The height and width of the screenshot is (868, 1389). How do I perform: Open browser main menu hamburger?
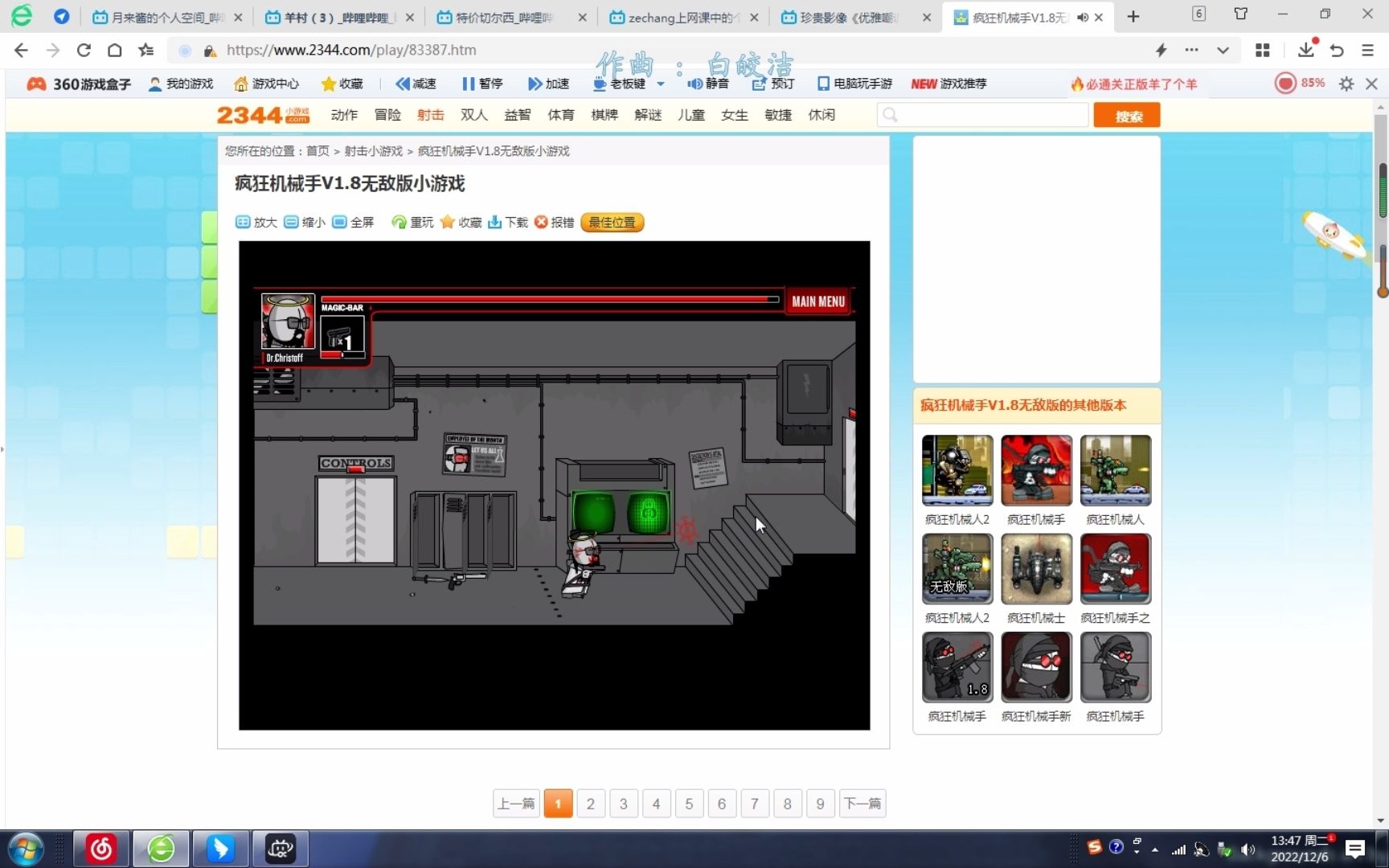1367,50
